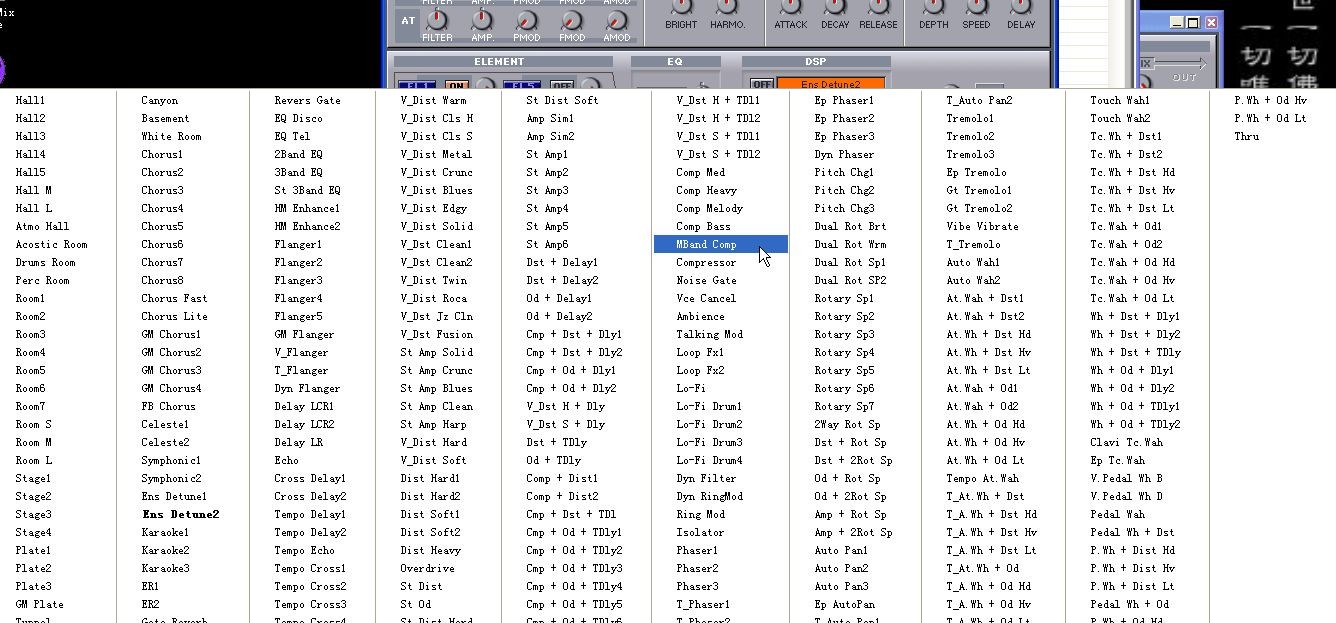Click the DEPTH knob

click(x=934, y=6)
